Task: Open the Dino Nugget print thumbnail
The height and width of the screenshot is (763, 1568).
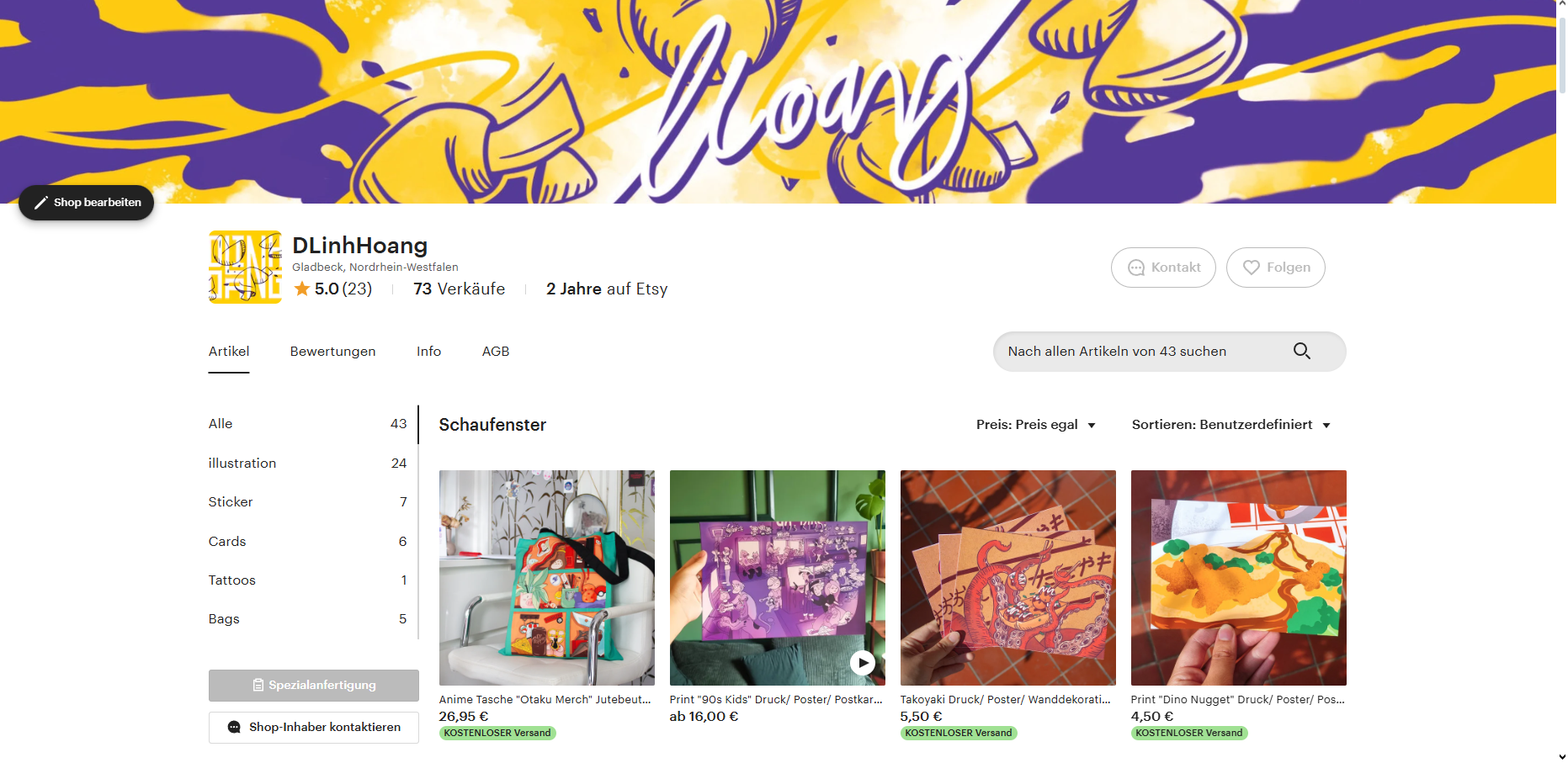Action: [x=1238, y=578]
